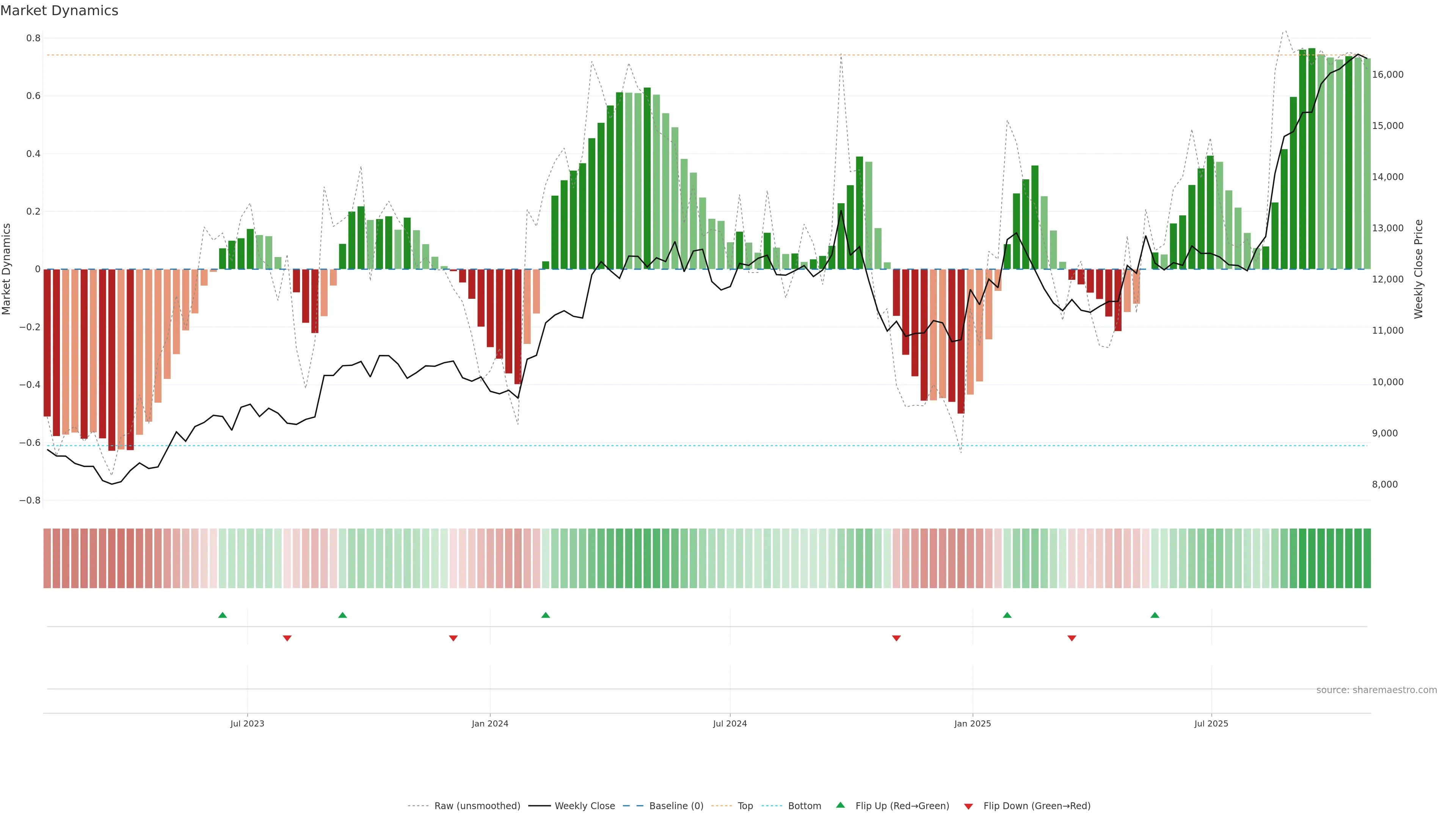This screenshot has height=819, width=1456.
Task: Click the Flip Down marker between Jul 2024 and Jan 2025
Action: [896, 638]
